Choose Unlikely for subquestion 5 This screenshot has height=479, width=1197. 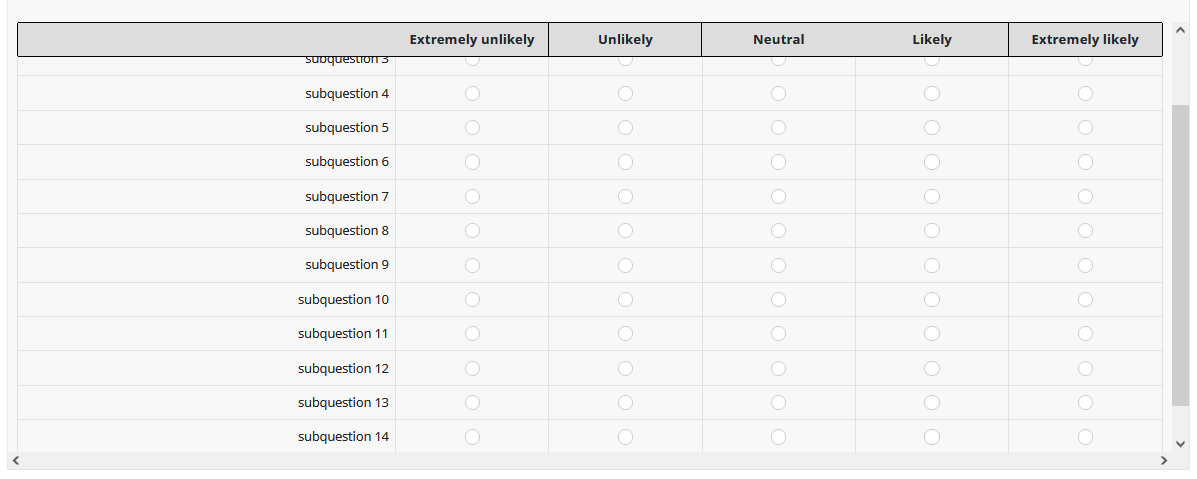[625, 127]
